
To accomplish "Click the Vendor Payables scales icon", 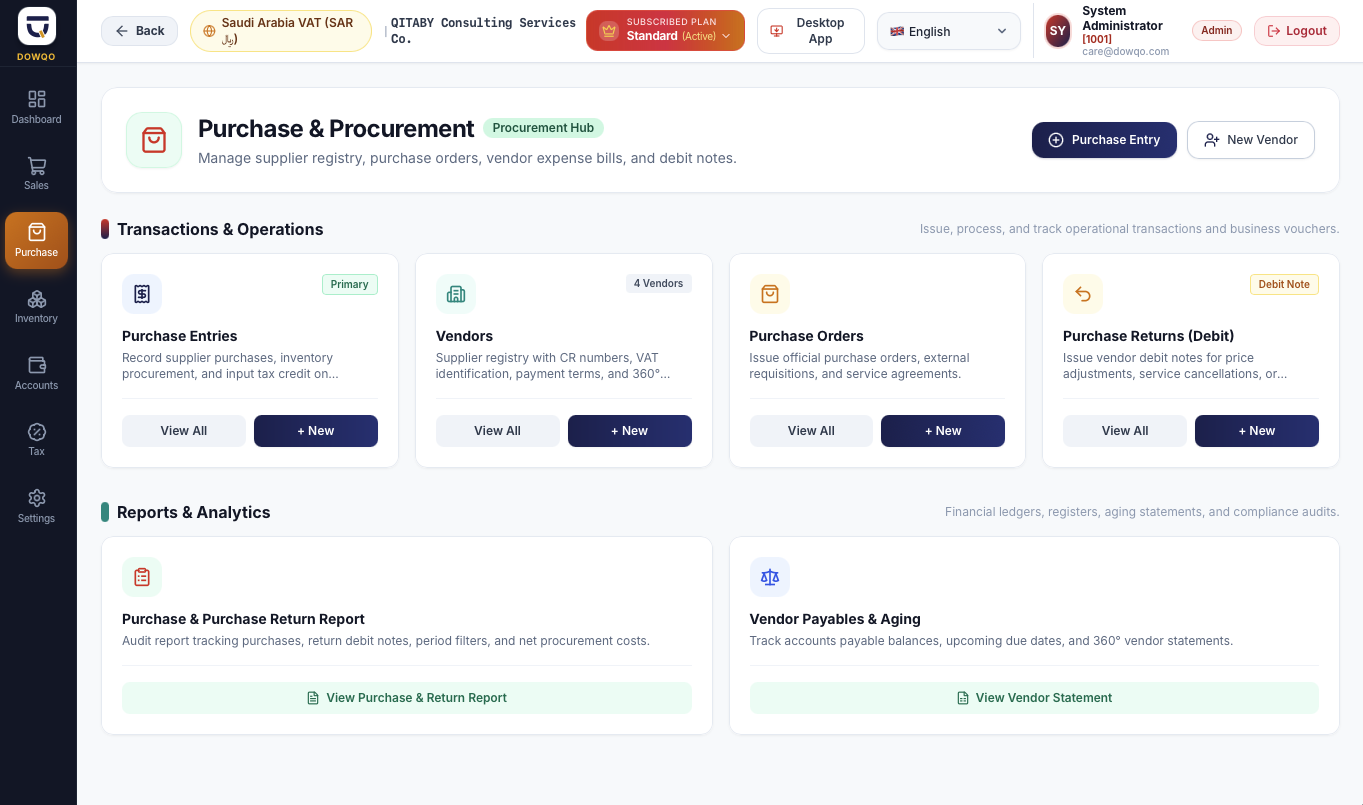I will [x=770, y=577].
